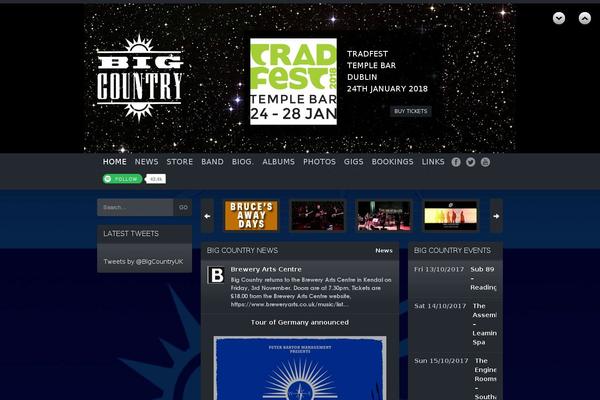Viewport: 600px width, 400px height.
Task: Open Tour of Germany announced headline
Action: [300, 322]
